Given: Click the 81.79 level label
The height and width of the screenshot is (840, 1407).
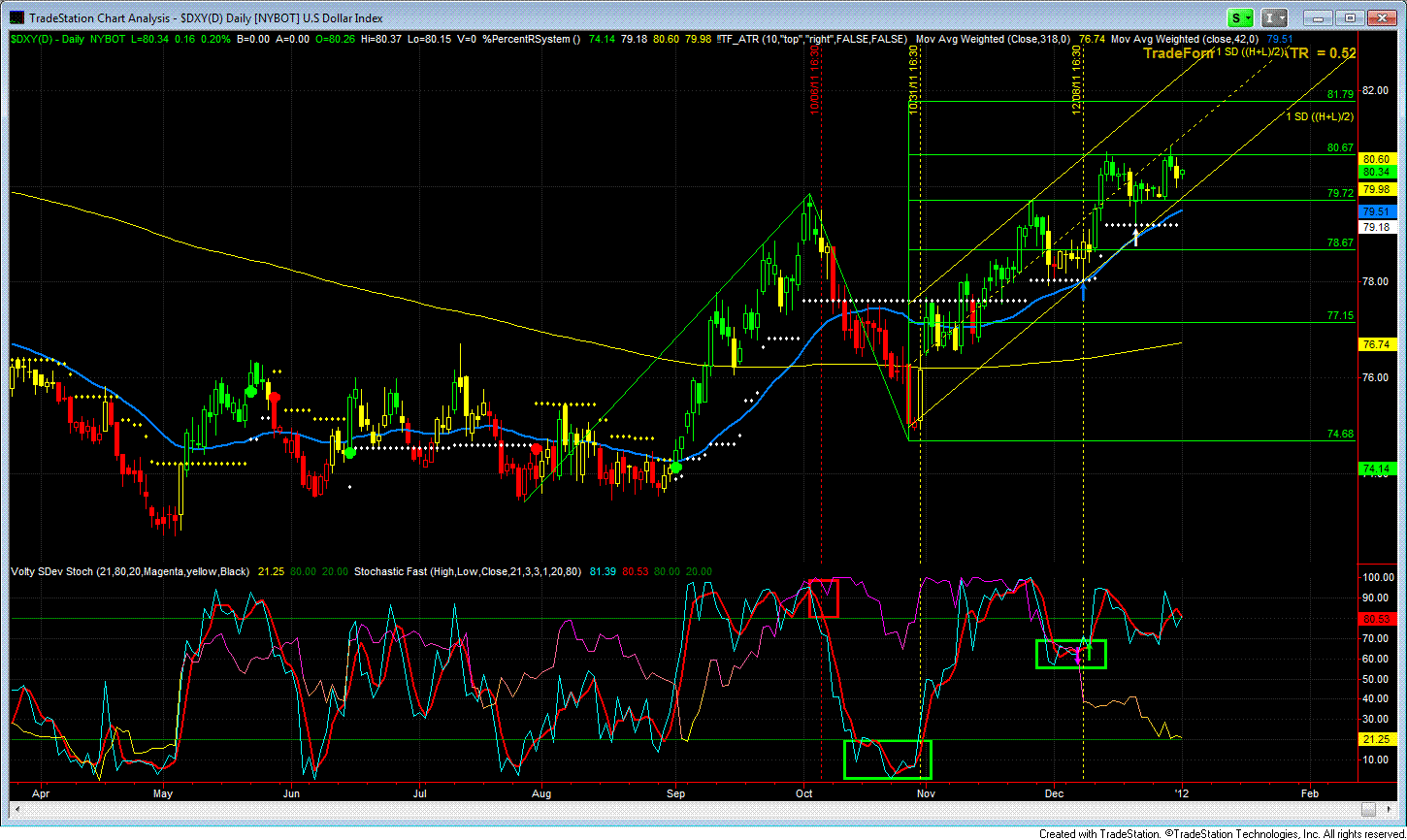Looking at the screenshot, I should click(x=1340, y=94).
